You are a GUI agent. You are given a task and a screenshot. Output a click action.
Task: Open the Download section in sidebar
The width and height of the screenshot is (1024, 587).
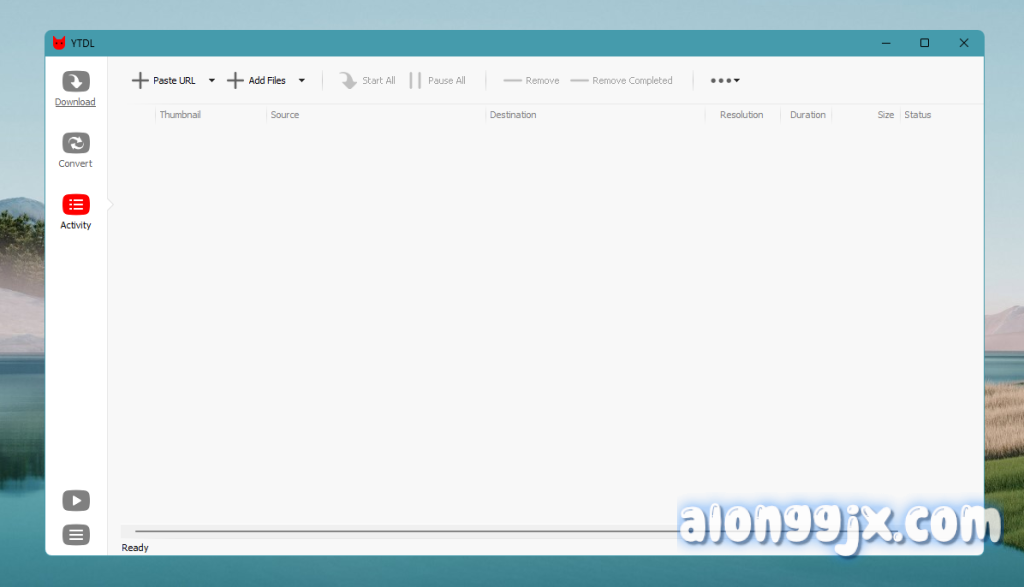[75, 88]
